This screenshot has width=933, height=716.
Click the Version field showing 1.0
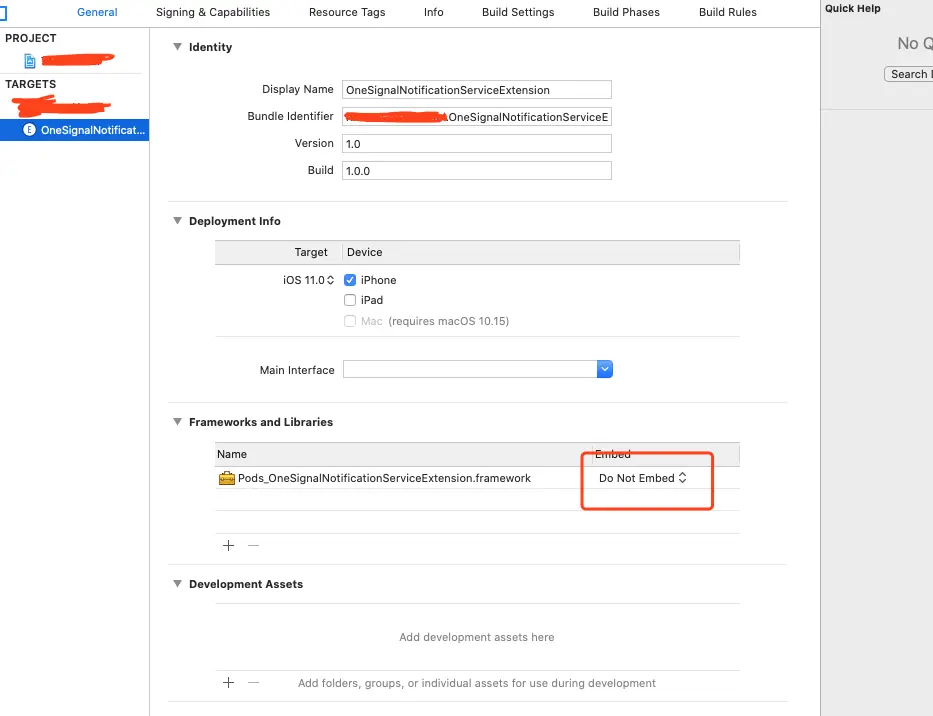point(477,143)
